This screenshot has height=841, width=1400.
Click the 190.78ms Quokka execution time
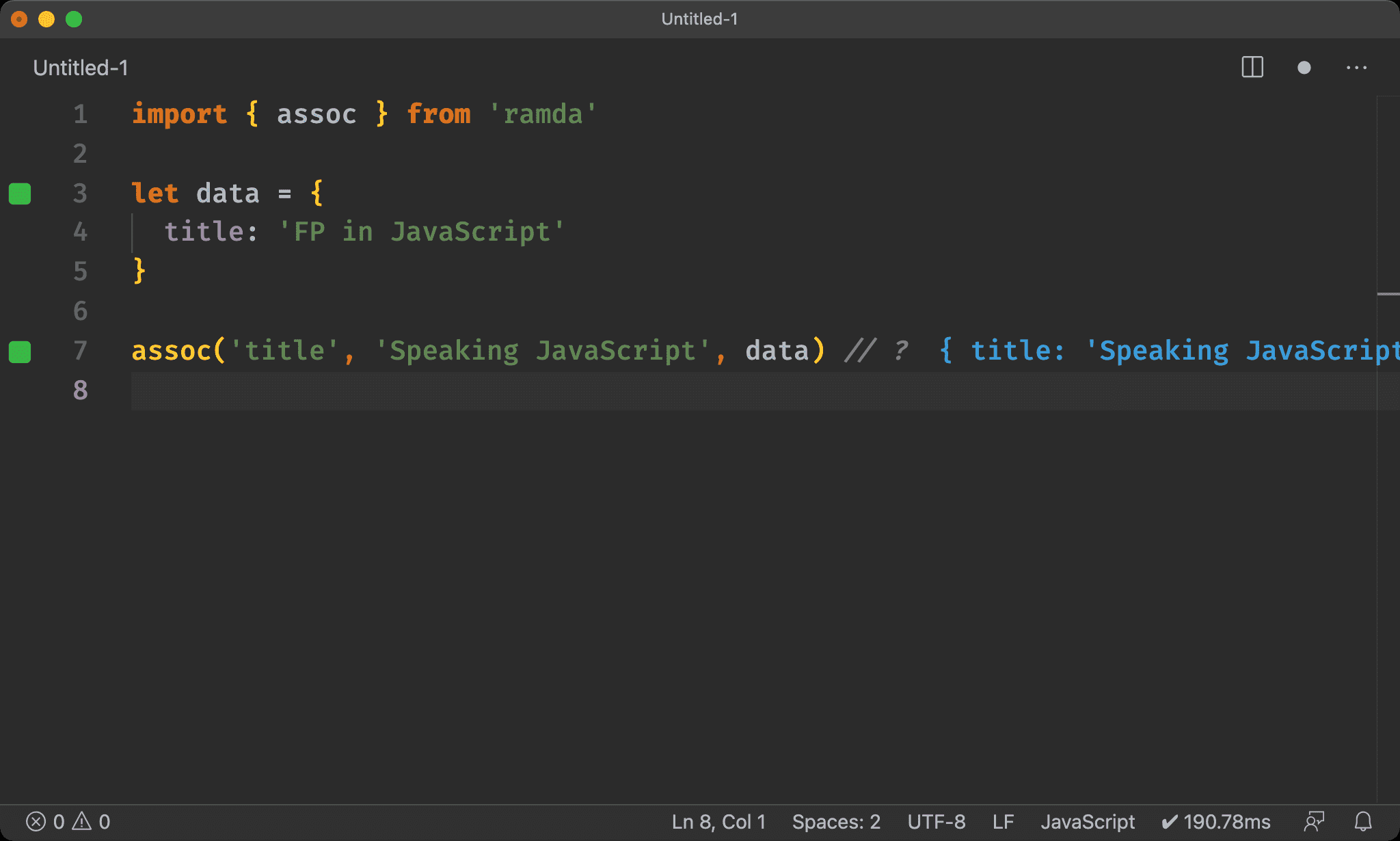(1216, 821)
